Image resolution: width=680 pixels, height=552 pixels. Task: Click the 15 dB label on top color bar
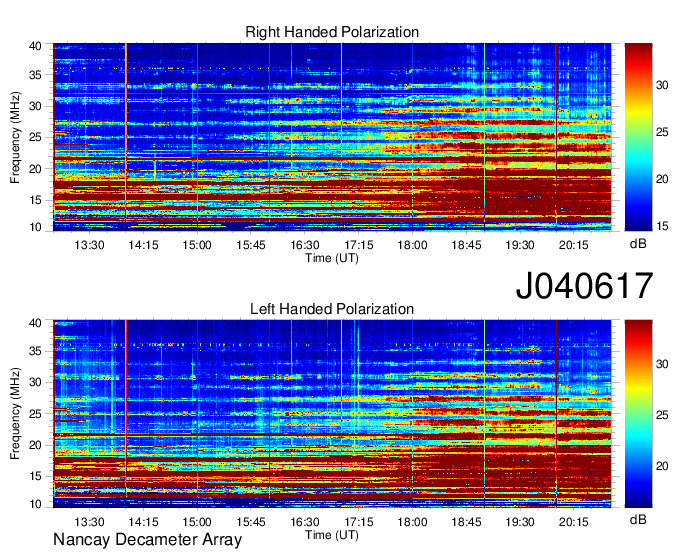click(662, 226)
